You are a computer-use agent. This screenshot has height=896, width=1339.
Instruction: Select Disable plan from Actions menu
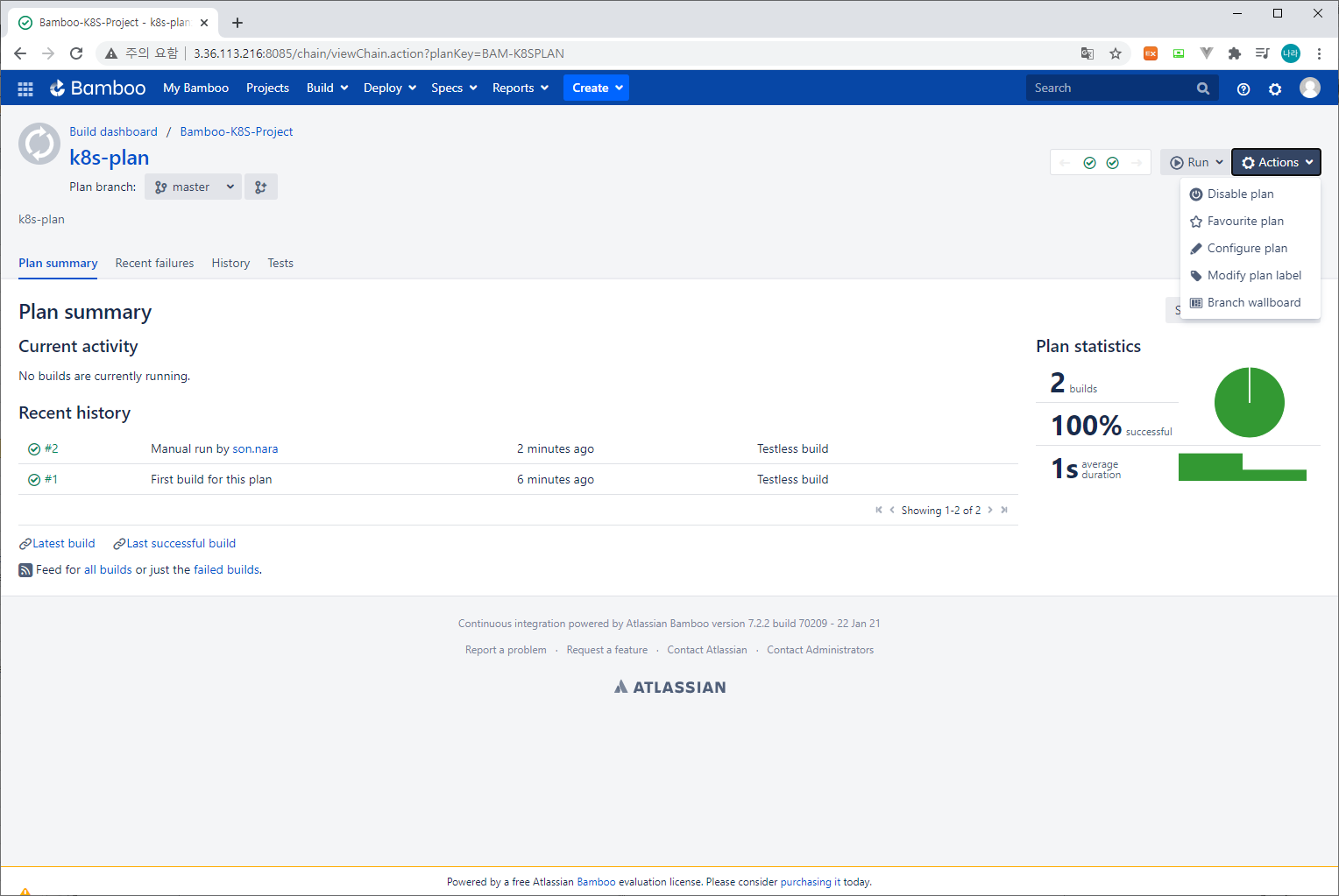(x=1250, y=194)
